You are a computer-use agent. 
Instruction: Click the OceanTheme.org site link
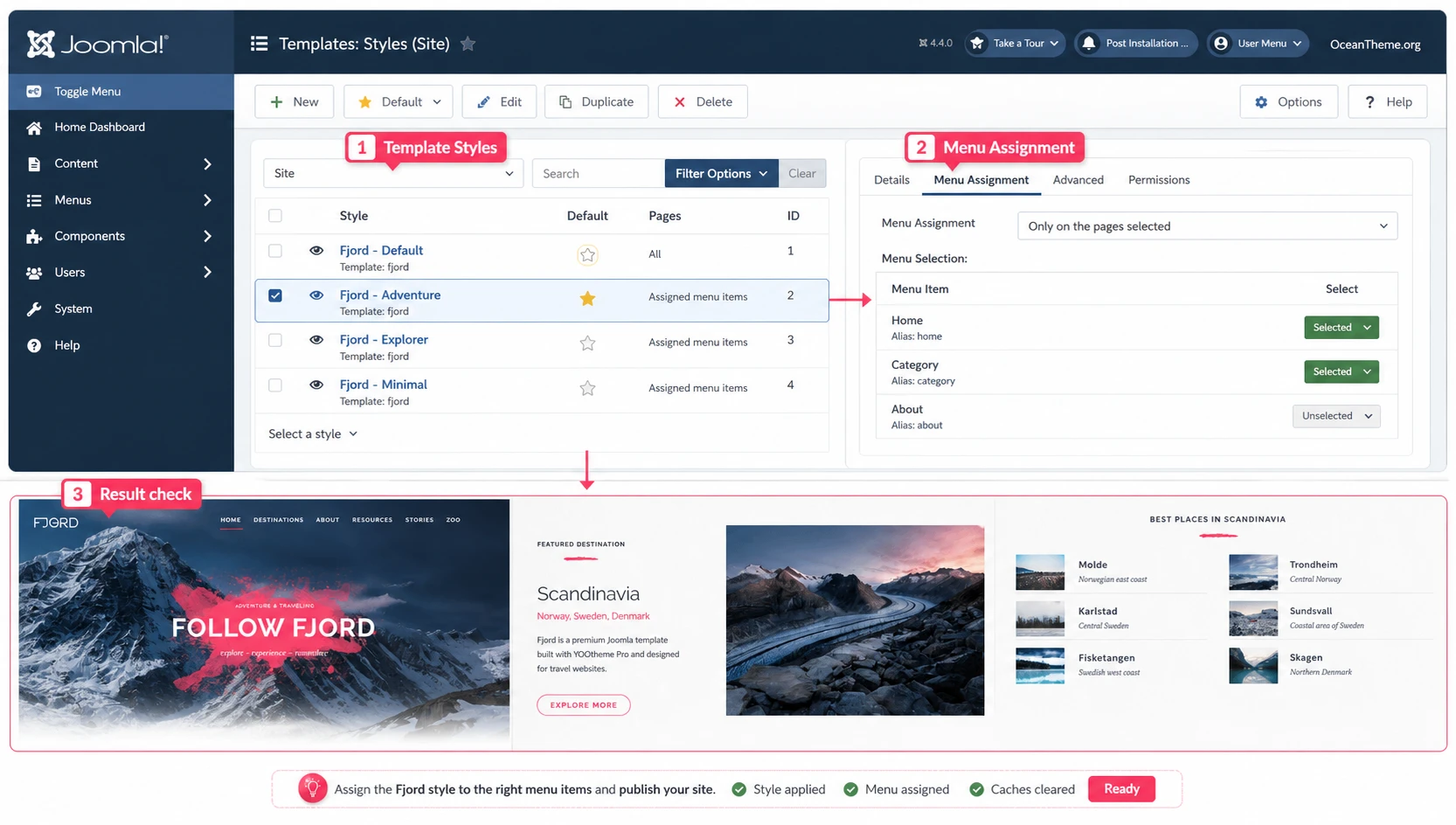[1375, 44]
